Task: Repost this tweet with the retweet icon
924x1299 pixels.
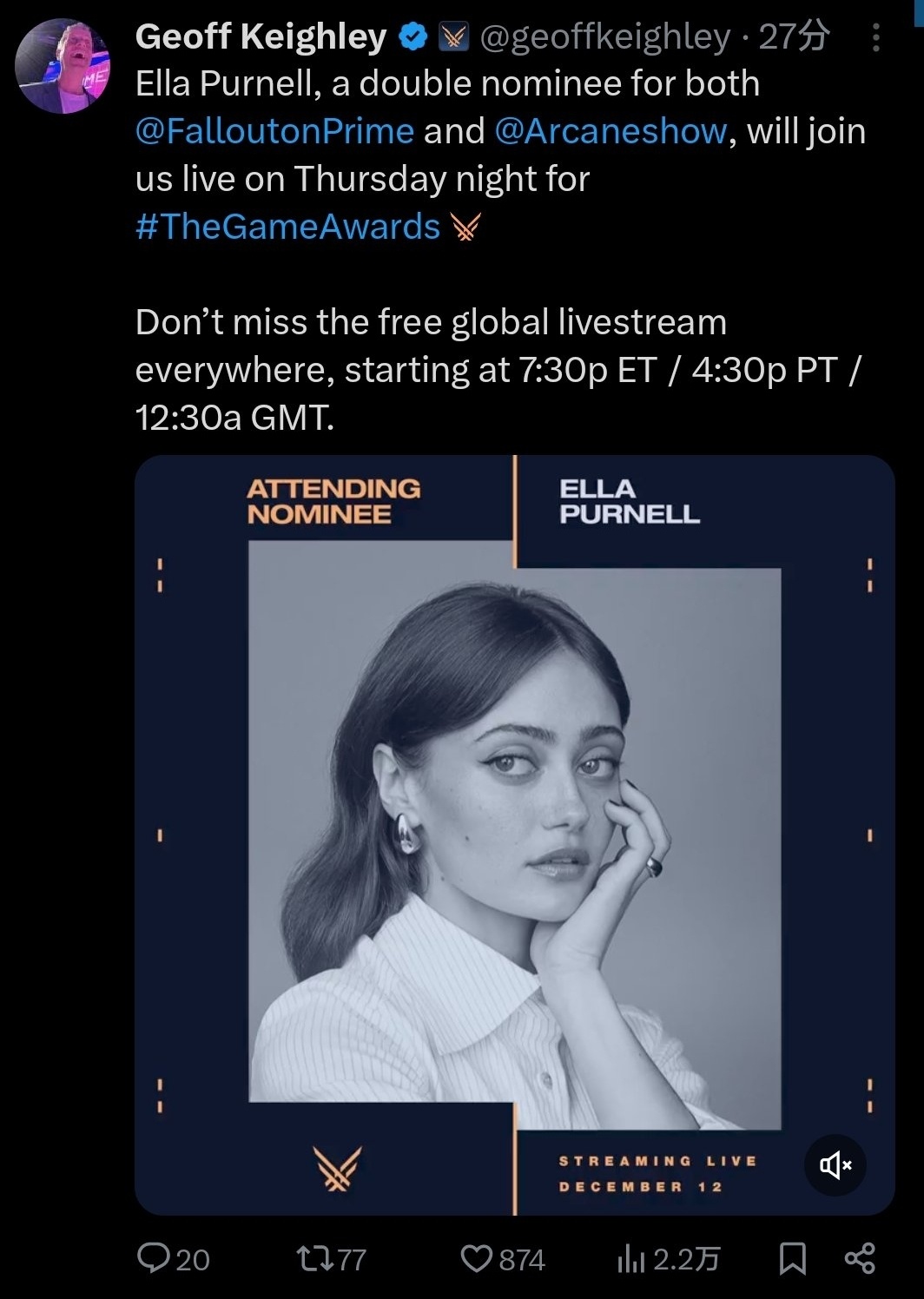Action: (x=309, y=1258)
